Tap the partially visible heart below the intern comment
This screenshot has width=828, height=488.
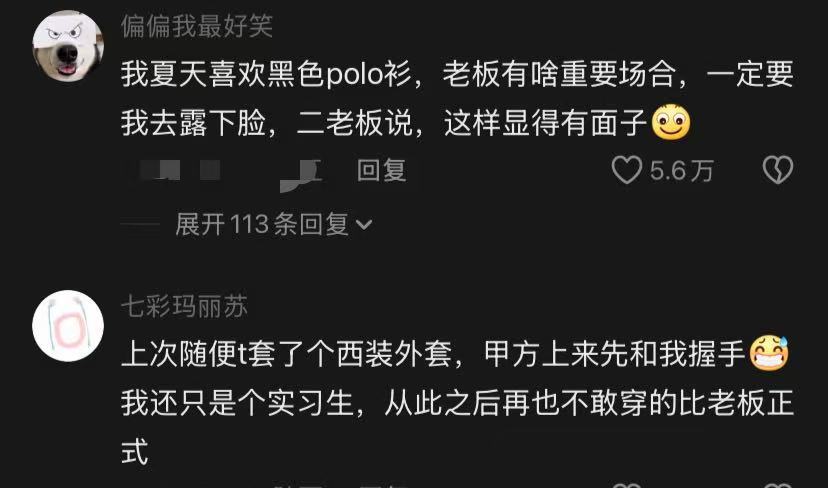[626, 485]
